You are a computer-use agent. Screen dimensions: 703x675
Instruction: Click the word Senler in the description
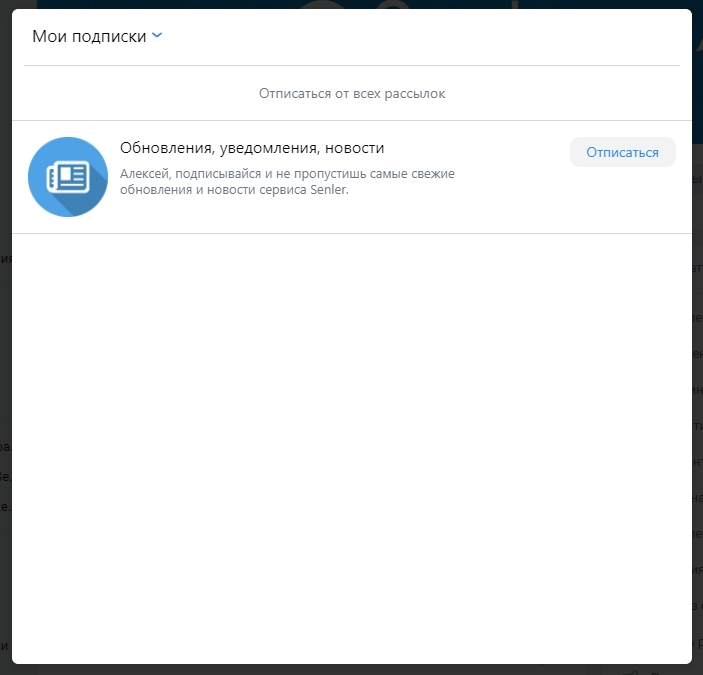click(x=330, y=191)
